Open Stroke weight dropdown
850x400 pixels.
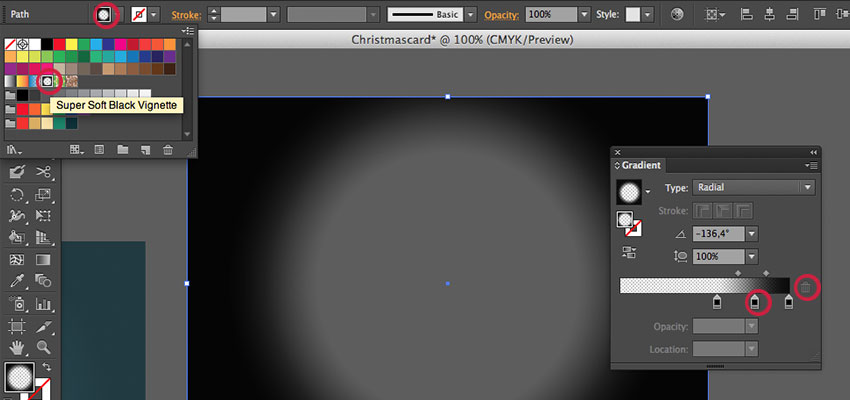pos(273,15)
